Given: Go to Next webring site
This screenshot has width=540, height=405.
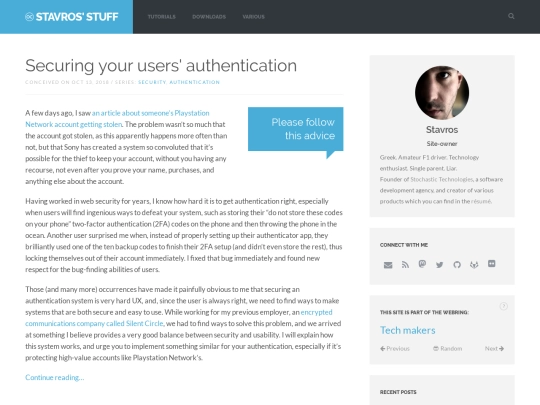Looking at the screenshot, I should (x=494, y=349).
